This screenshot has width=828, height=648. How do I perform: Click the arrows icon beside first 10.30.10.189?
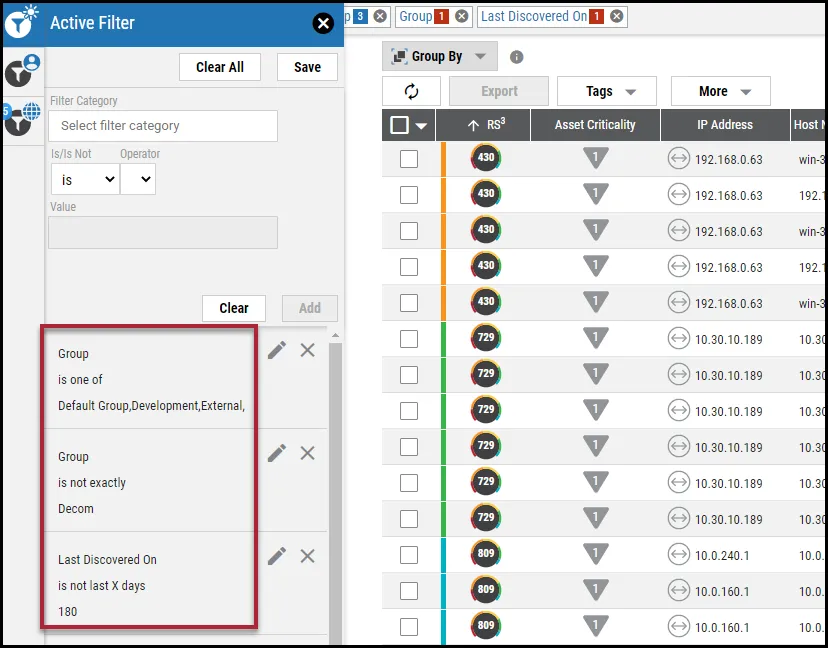(x=679, y=339)
